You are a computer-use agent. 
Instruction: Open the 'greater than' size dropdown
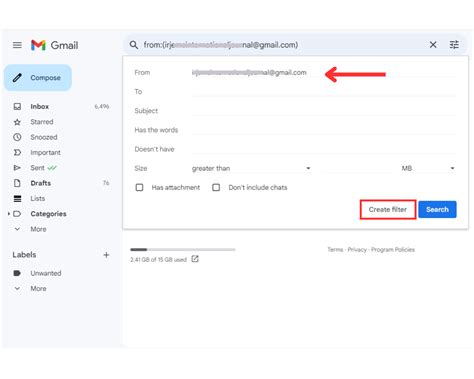click(x=252, y=168)
